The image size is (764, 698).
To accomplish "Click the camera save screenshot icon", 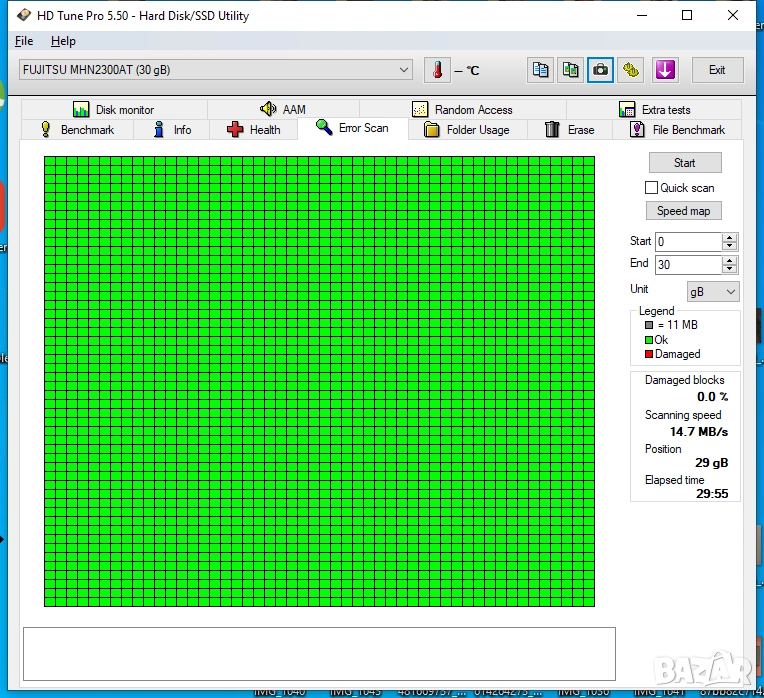I will [x=600, y=70].
